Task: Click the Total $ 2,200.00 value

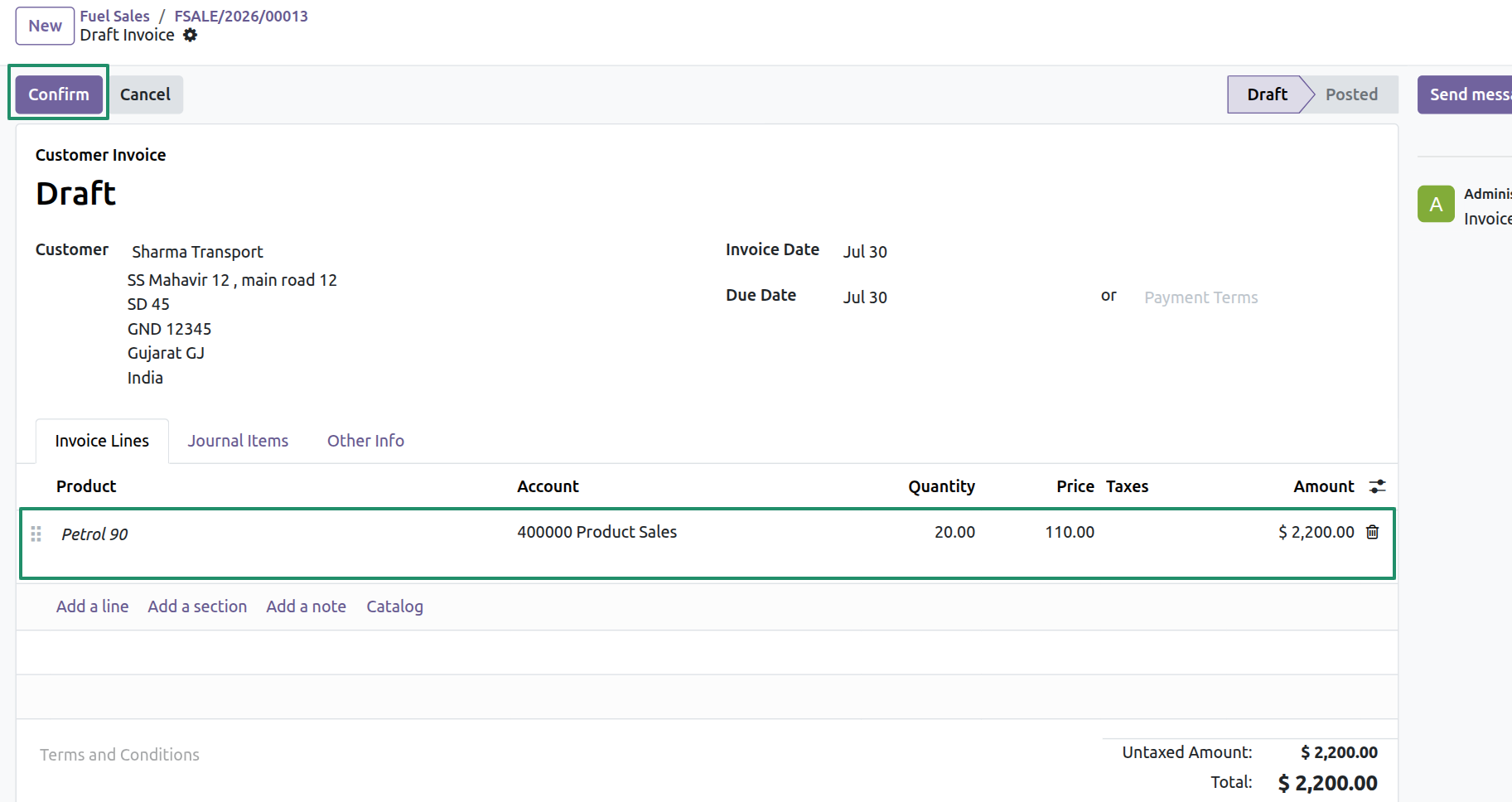Action: [1327, 783]
